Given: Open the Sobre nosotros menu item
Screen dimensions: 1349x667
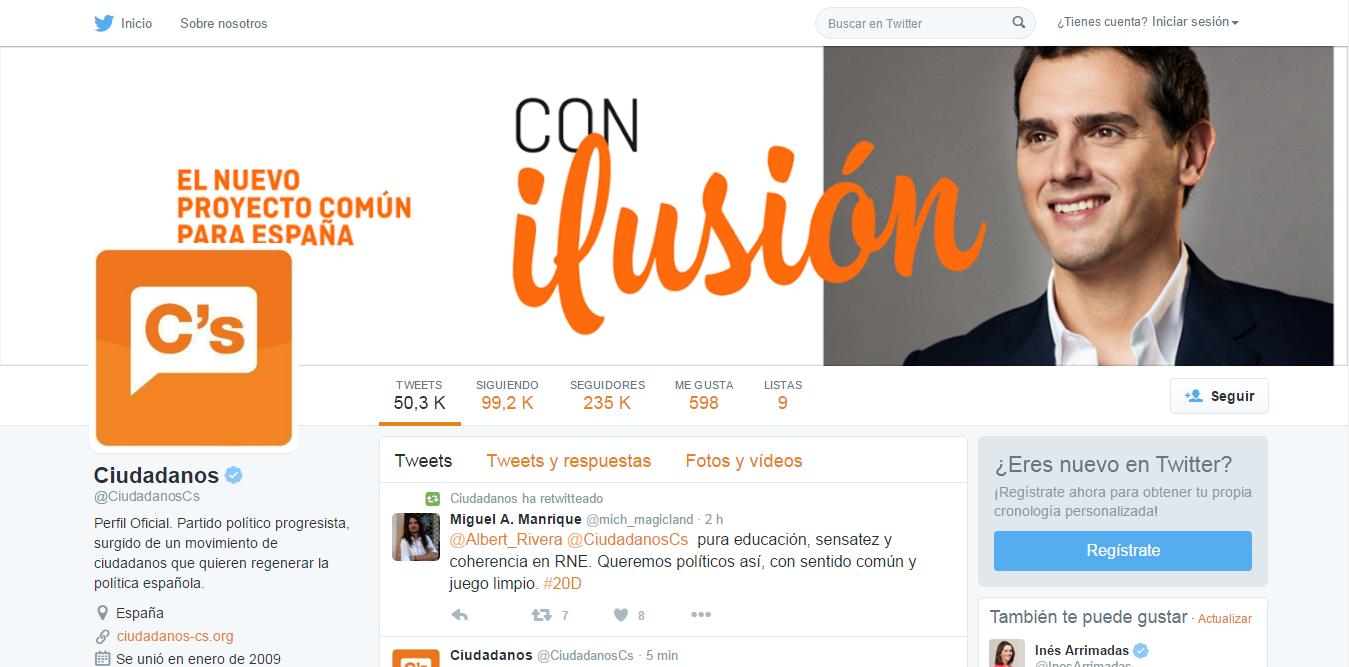Looking at the screenshot, I should [224, 23].
